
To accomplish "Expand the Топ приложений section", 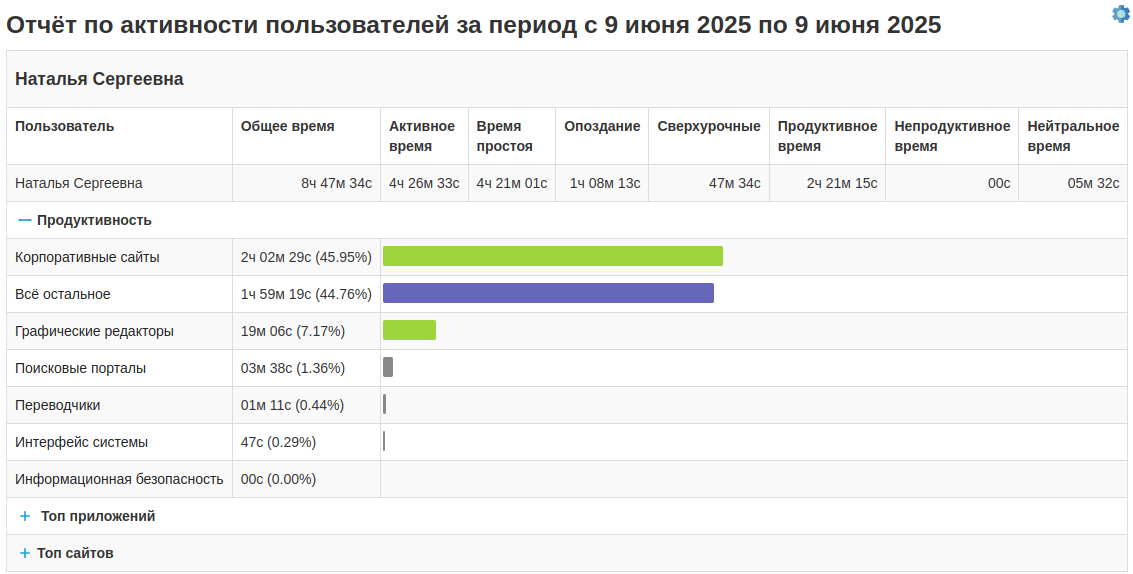I will tap(25, 517).
